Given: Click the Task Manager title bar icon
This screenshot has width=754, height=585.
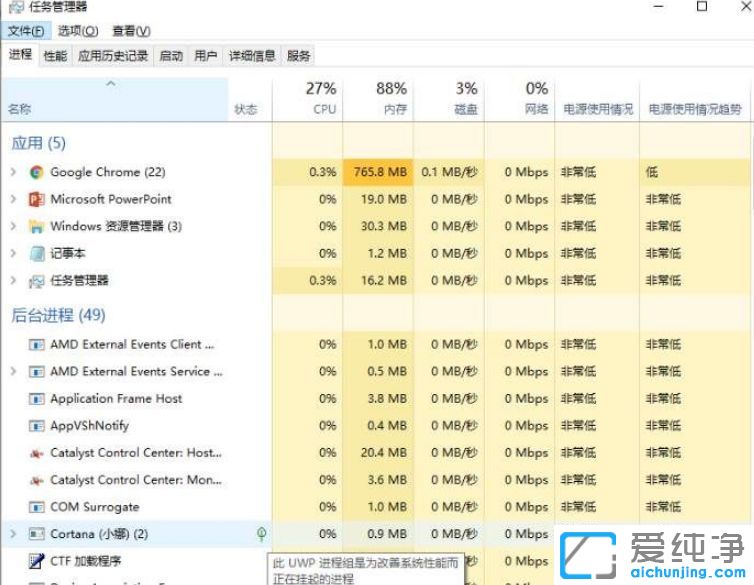Looking at the screenshot, I should click(16, 7).
